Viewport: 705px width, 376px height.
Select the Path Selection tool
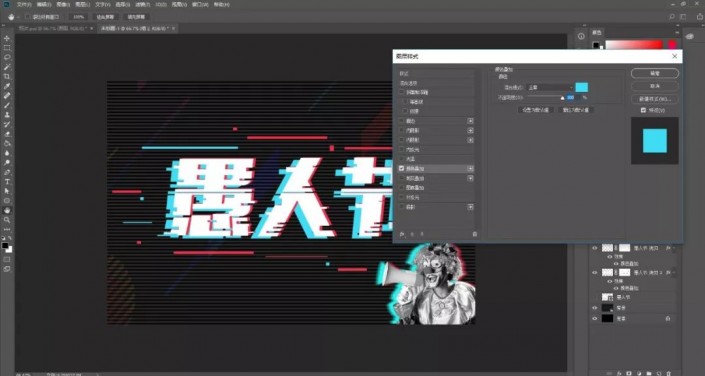pyautogui.click(x=7, y=191)
